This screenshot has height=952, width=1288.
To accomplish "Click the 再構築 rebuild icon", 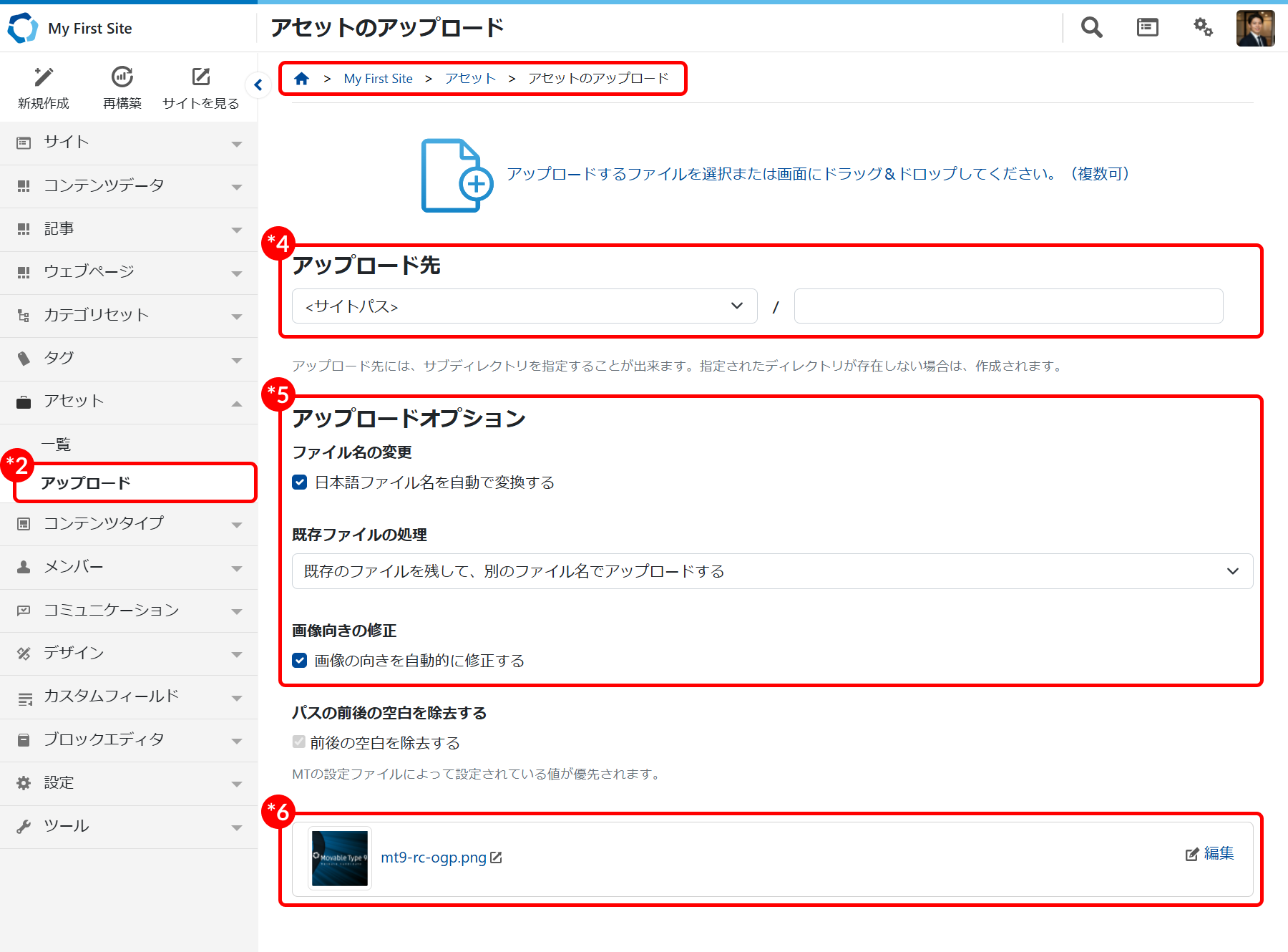I will (x=122, y=77).
